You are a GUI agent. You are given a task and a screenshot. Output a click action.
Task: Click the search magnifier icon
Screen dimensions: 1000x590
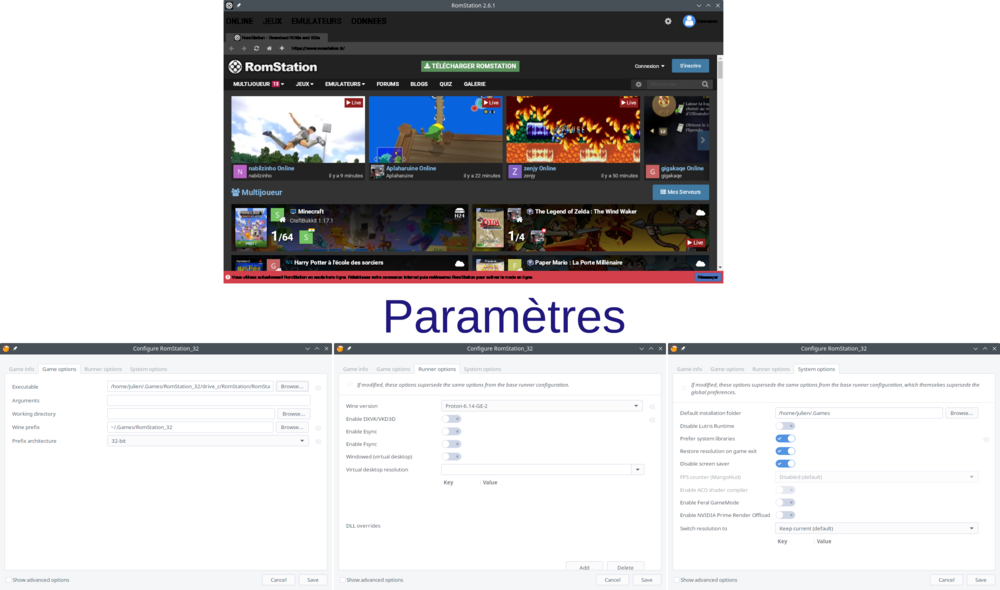coord(705,84)
